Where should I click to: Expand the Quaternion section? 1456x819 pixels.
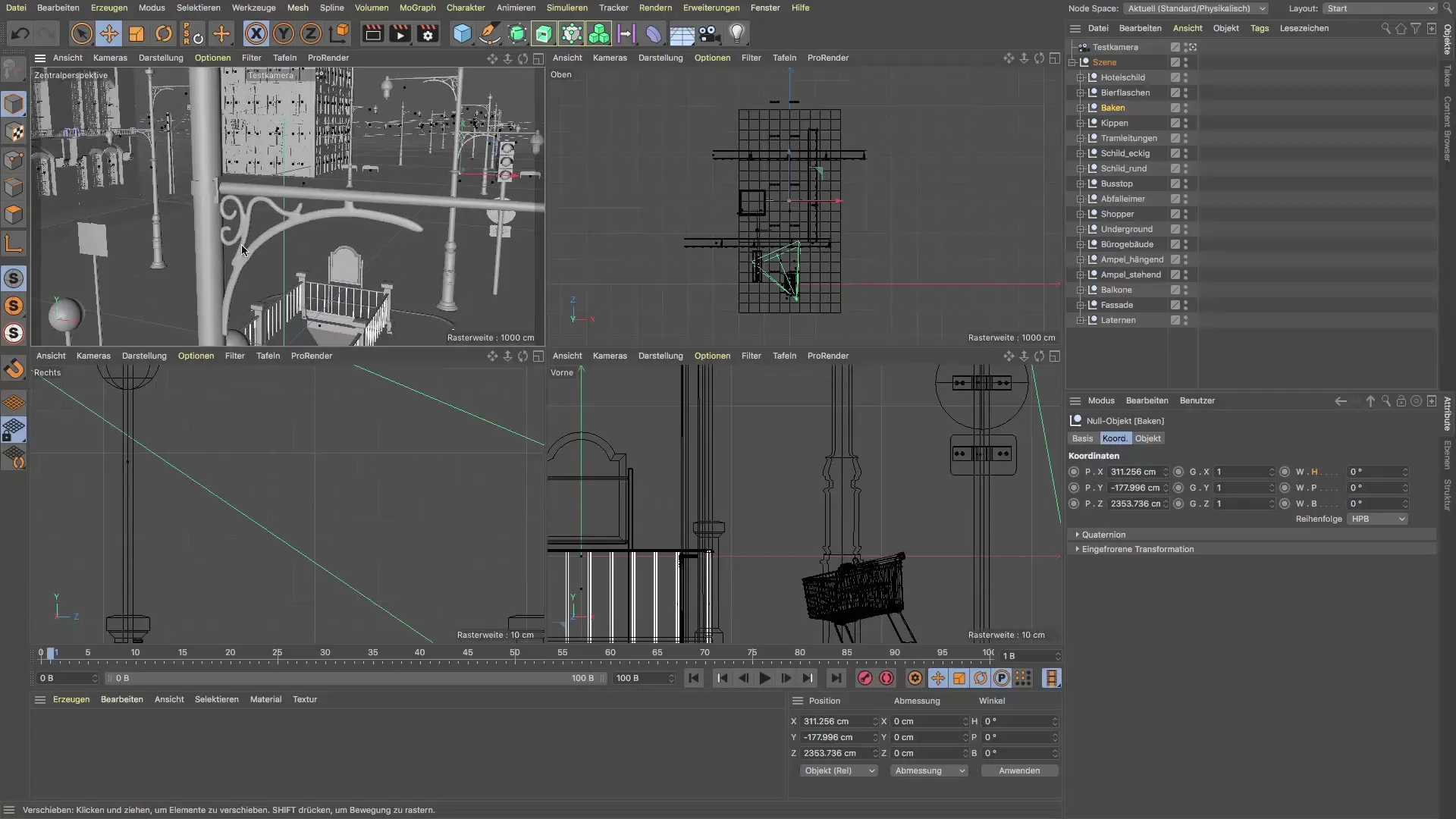click(x=1078, y=535)
